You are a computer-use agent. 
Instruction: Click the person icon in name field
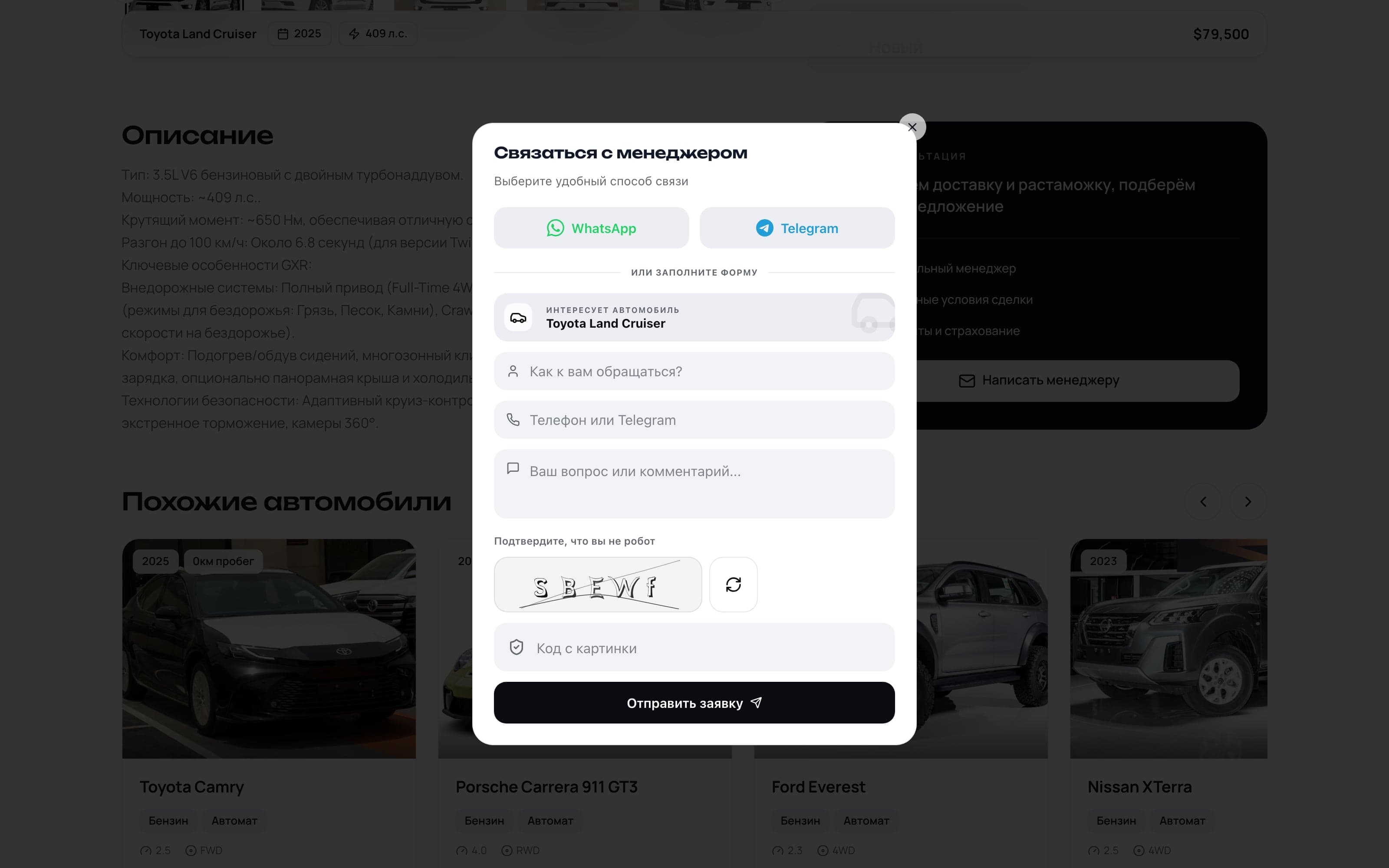[513, 372]
